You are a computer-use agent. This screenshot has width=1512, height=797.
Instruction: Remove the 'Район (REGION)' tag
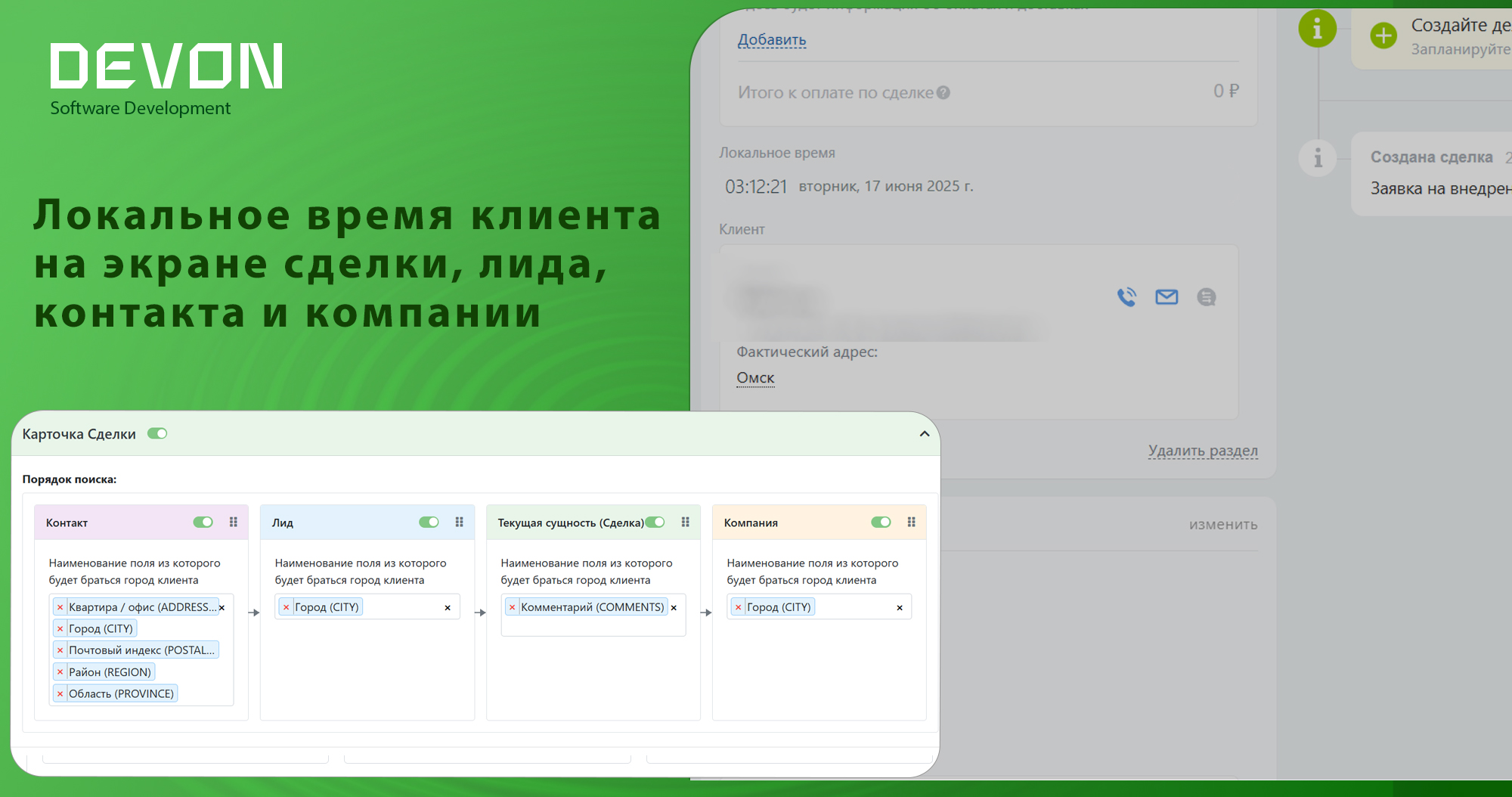coord(60,672)
